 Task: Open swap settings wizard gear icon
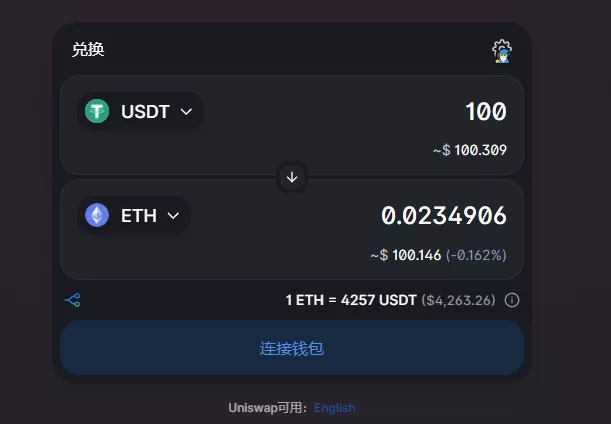(x=502, y=51)
